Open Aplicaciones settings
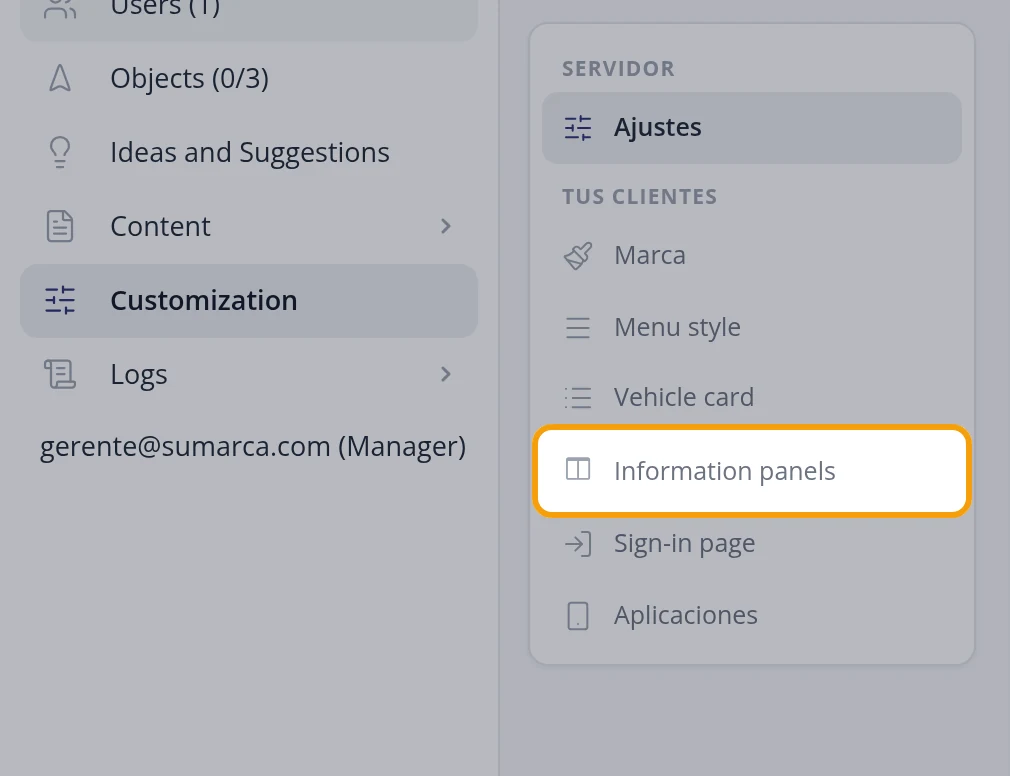Image resolution: width=1010 pixels, height=776 pixels. coord(752,616)
